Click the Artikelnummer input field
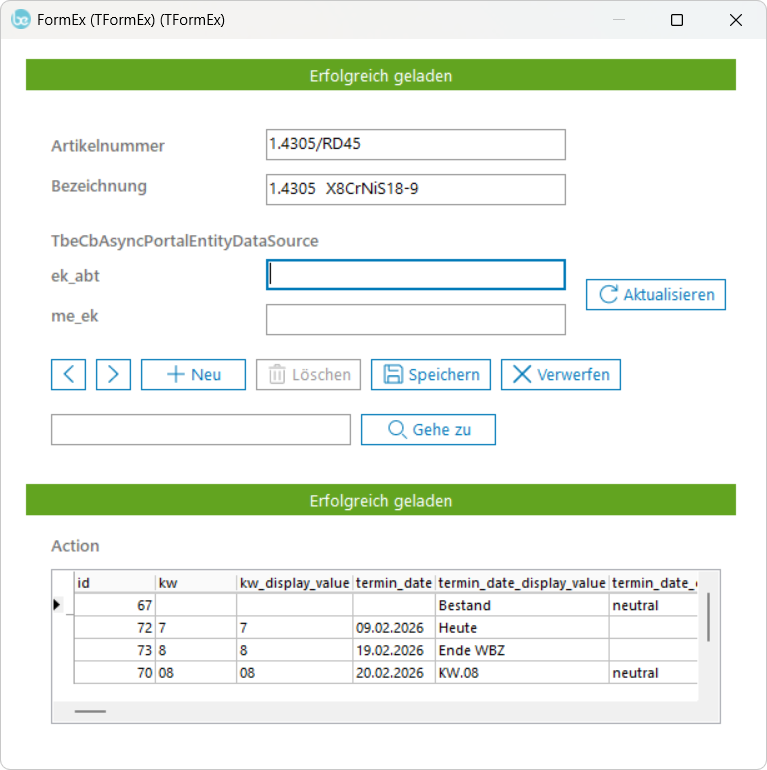Screen dimensions: 767x770 pyautogui.click(x=415, y=144)
